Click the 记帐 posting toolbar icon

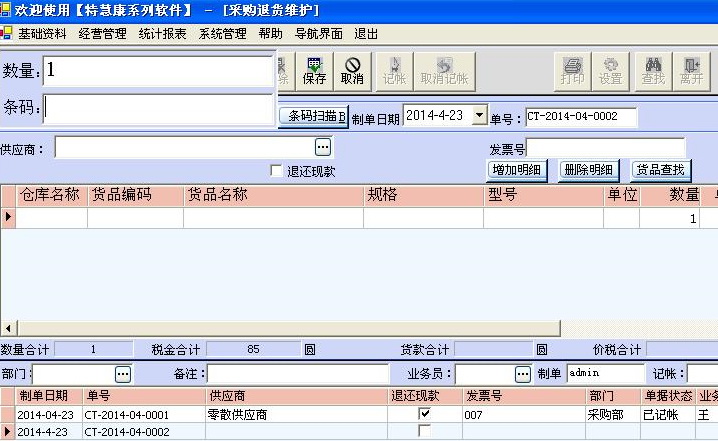point(394,71)
